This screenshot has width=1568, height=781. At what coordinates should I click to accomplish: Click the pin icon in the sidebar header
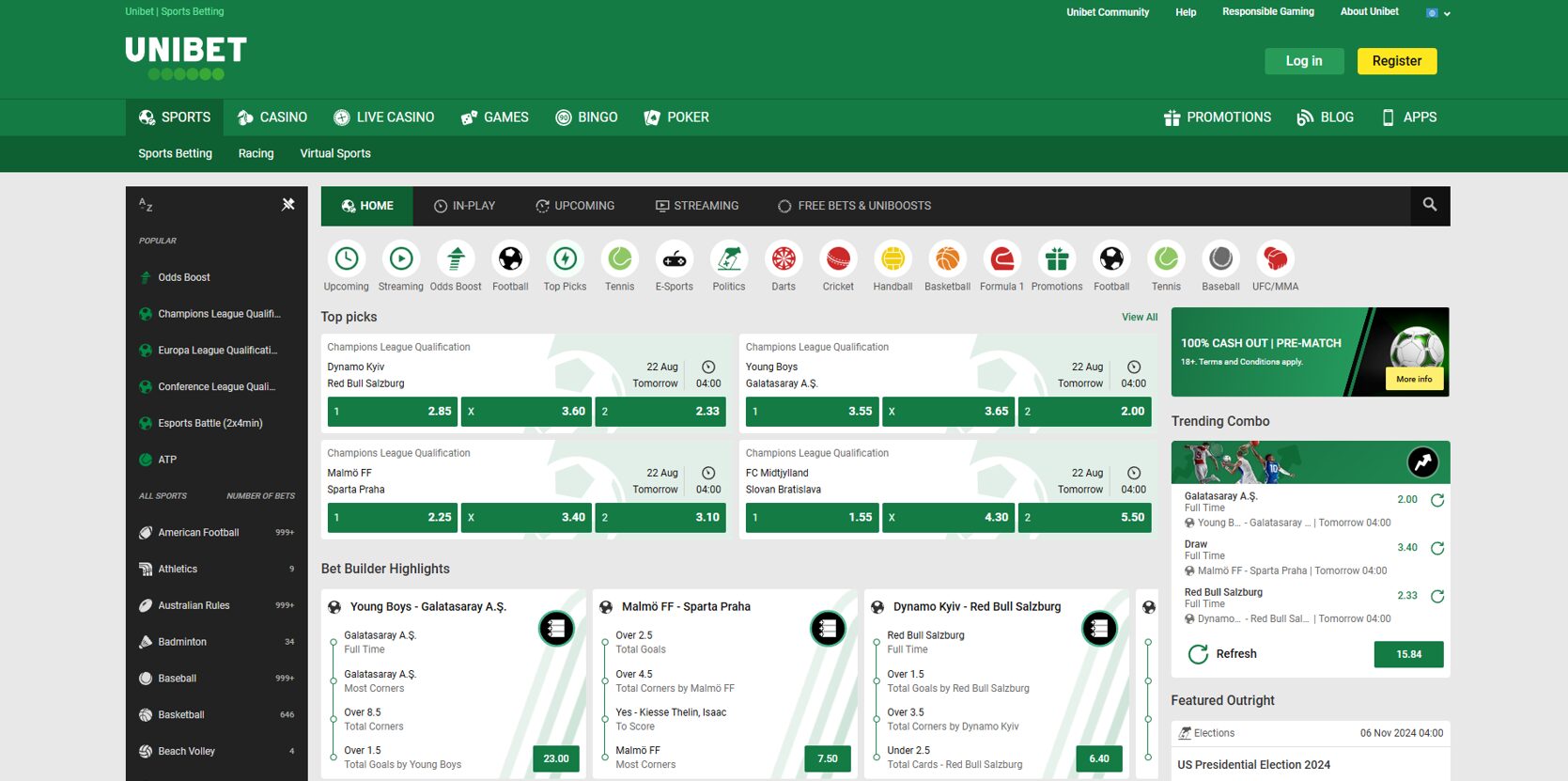(288, 204)
